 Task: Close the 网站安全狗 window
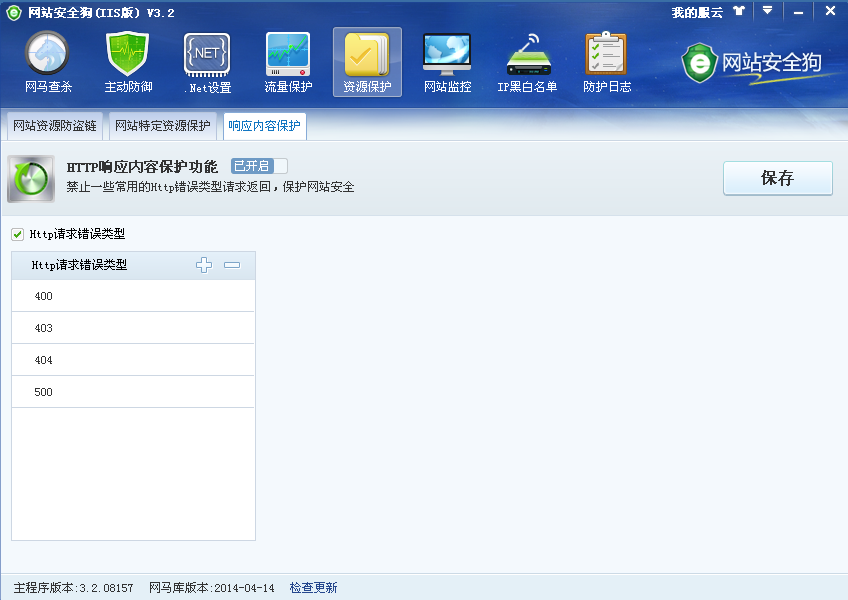click(x=830, y=11)
